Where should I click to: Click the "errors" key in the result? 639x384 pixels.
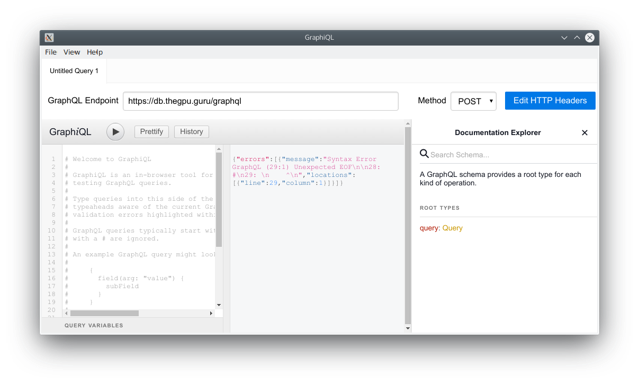click(252, 159)
